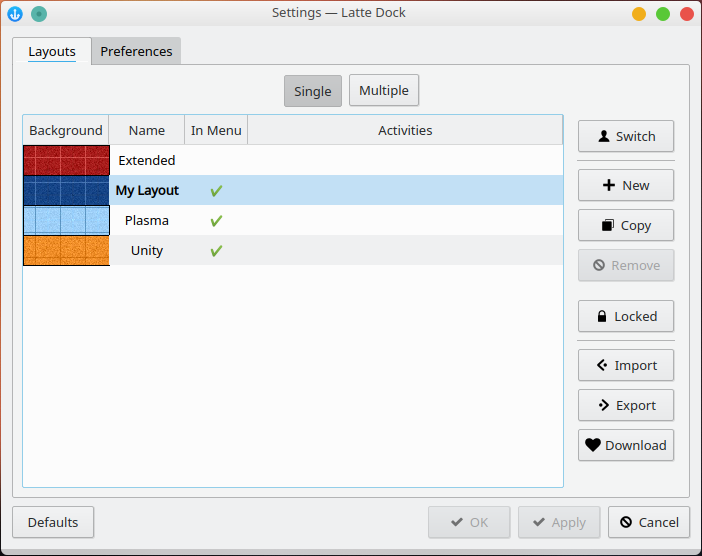This screenshot has width=702, height=556.
Task: Select the Extended layout name
Action: tap(147, 160)
